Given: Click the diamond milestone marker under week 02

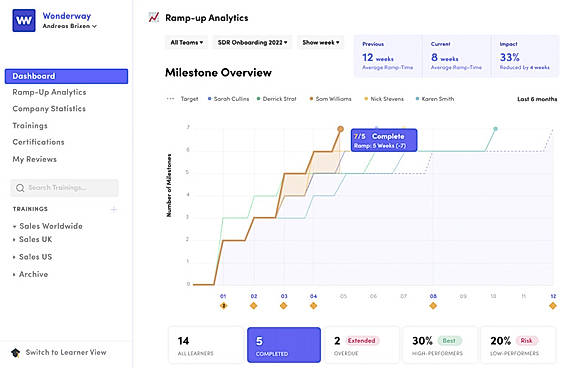Looking at the screenshot, I should tap(254, 306).
